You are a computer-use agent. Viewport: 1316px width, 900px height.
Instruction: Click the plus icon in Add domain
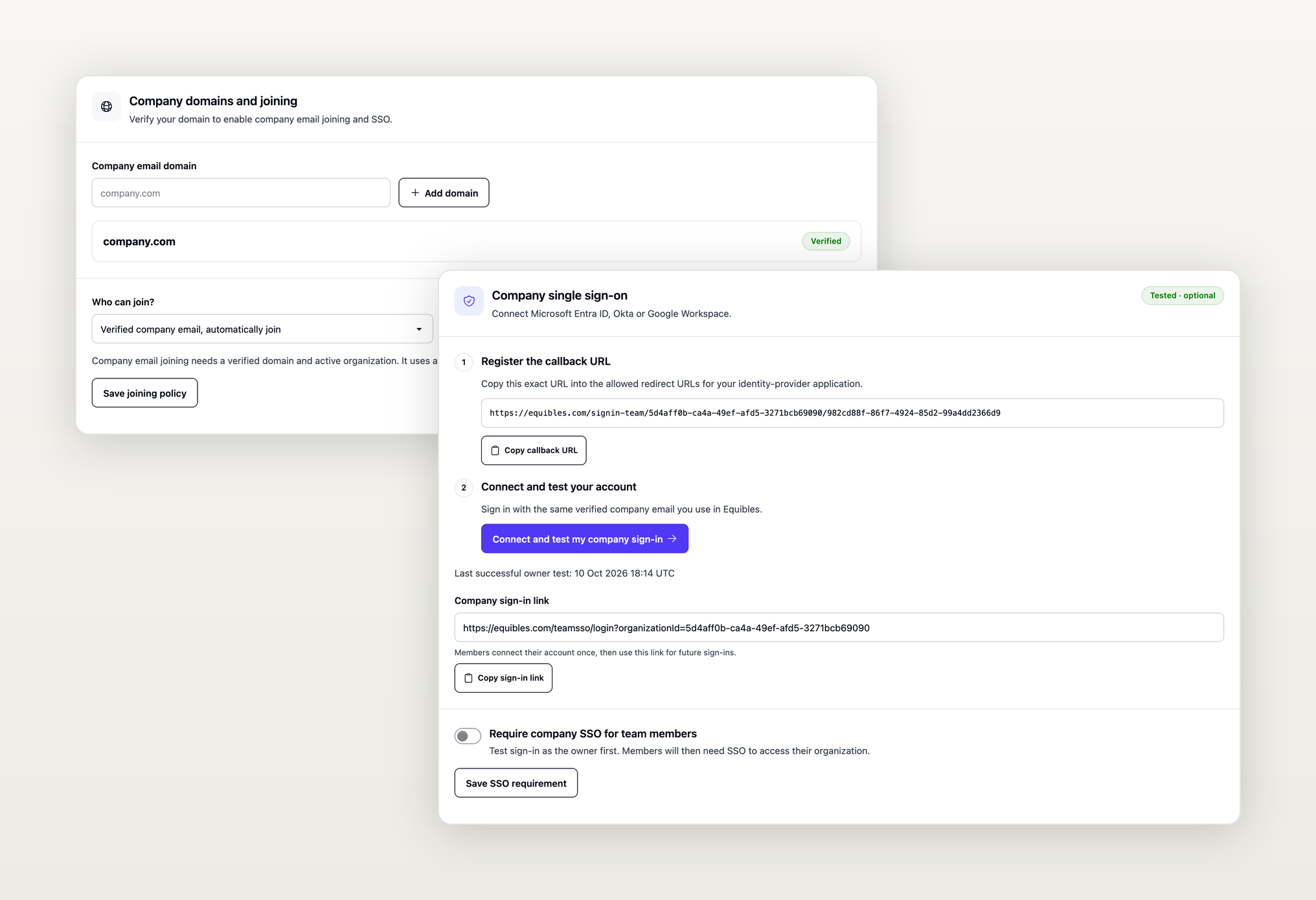point(415,192)
